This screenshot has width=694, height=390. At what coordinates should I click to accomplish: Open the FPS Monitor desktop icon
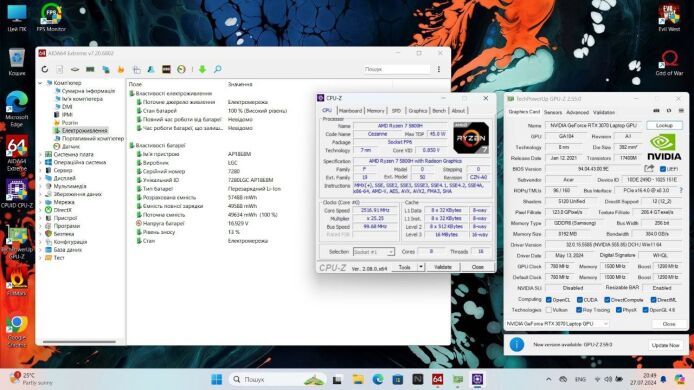click(51, 18)
